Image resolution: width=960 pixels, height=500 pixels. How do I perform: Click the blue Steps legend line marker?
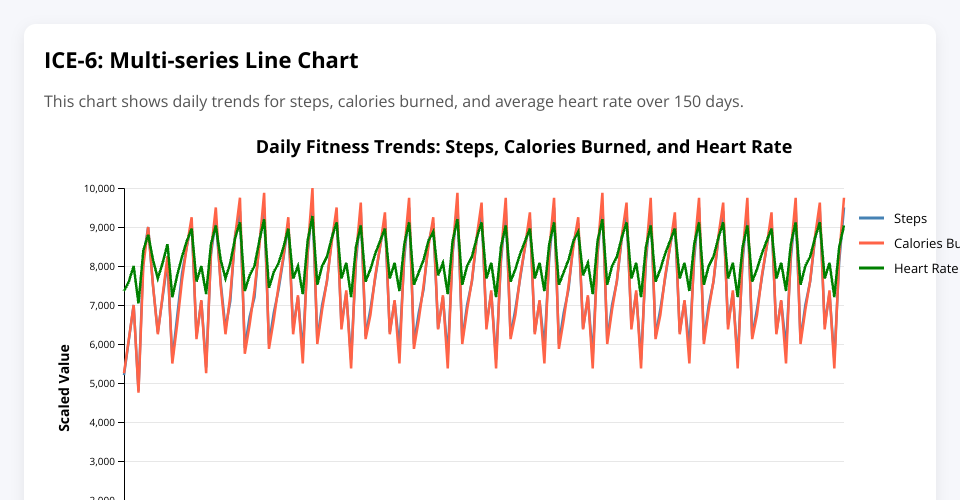coord(873,219)
